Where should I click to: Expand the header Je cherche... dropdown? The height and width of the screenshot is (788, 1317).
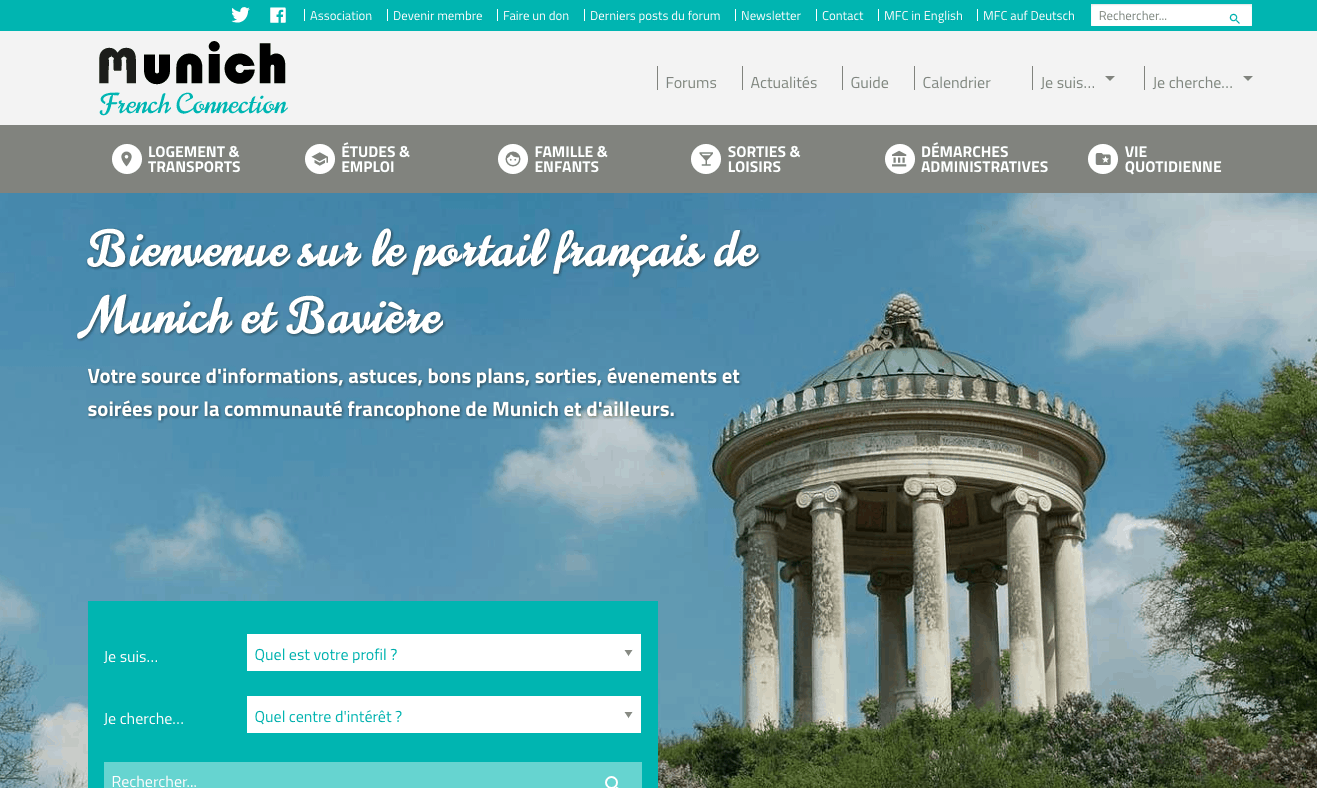click(x=1202, y=80)
